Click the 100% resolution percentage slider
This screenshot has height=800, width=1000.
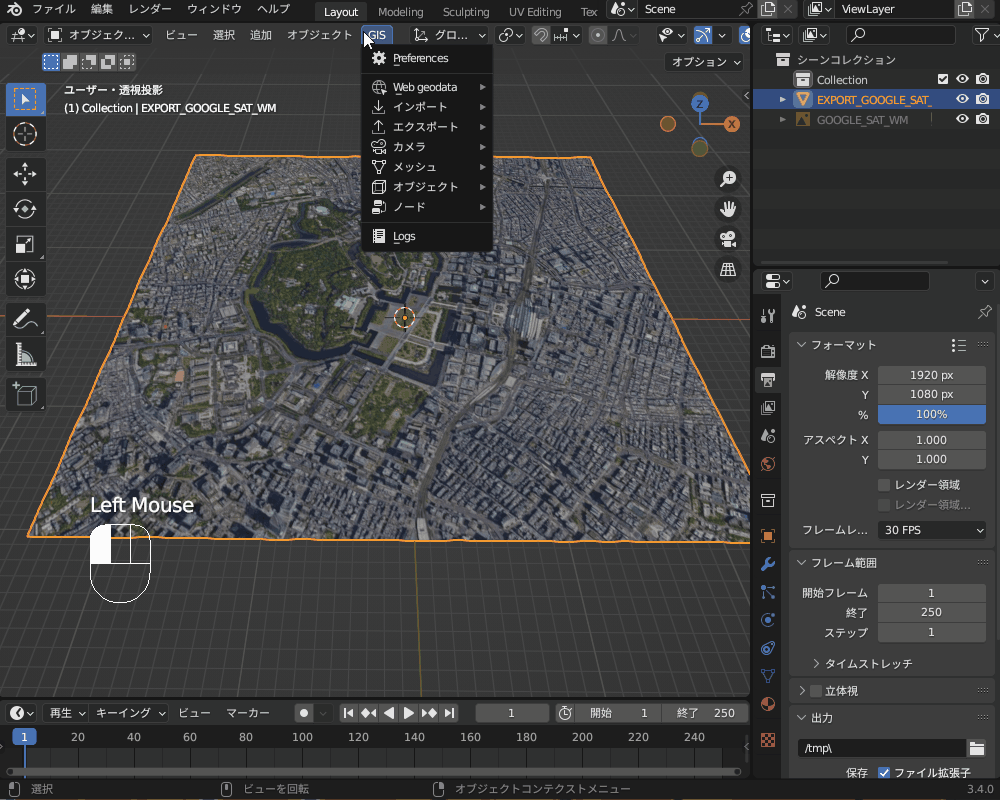click(932, 414)
